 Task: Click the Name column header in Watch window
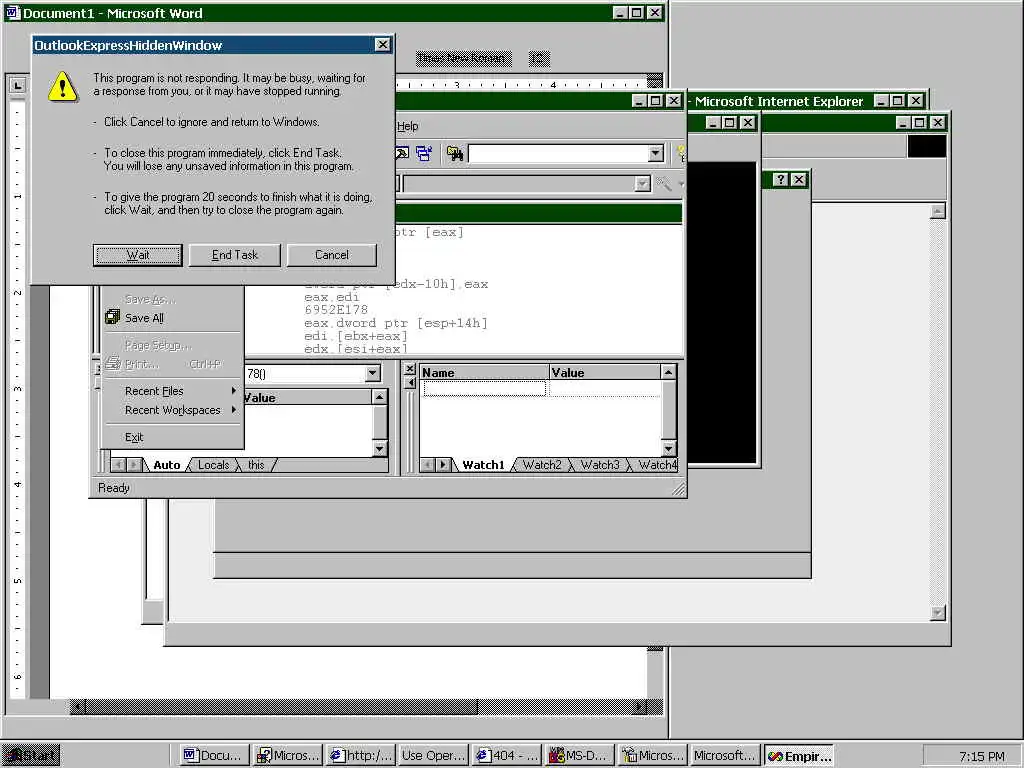(485, 372)
